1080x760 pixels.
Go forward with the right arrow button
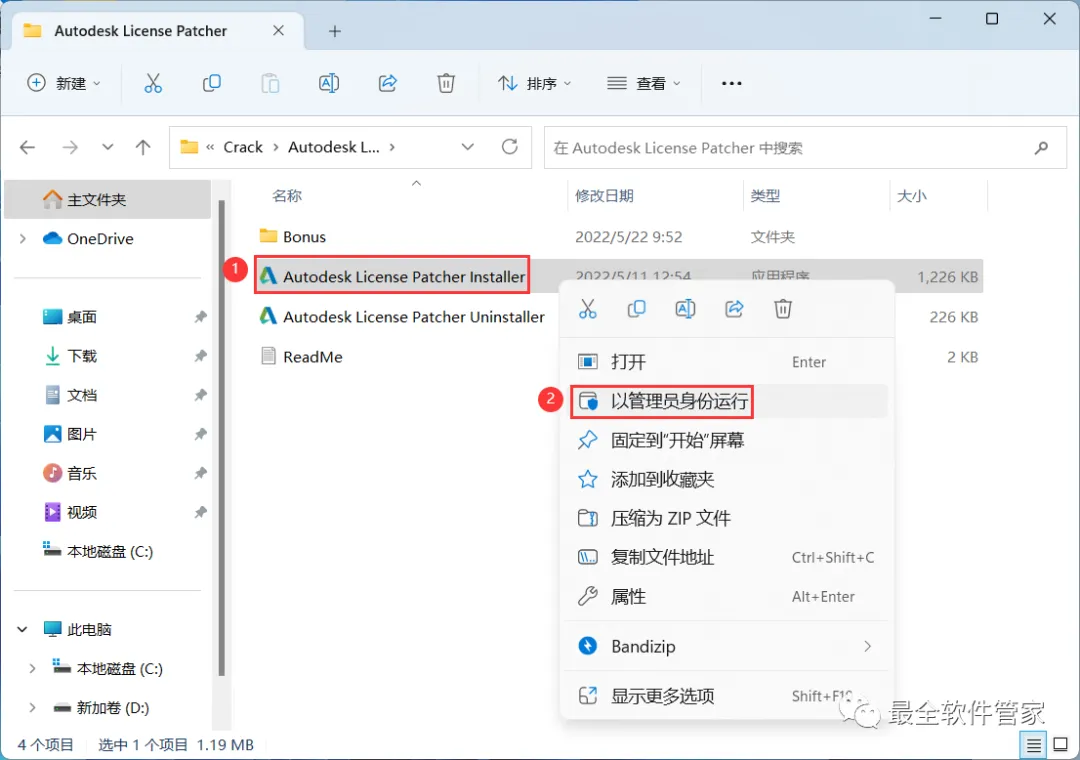(70, 147)
